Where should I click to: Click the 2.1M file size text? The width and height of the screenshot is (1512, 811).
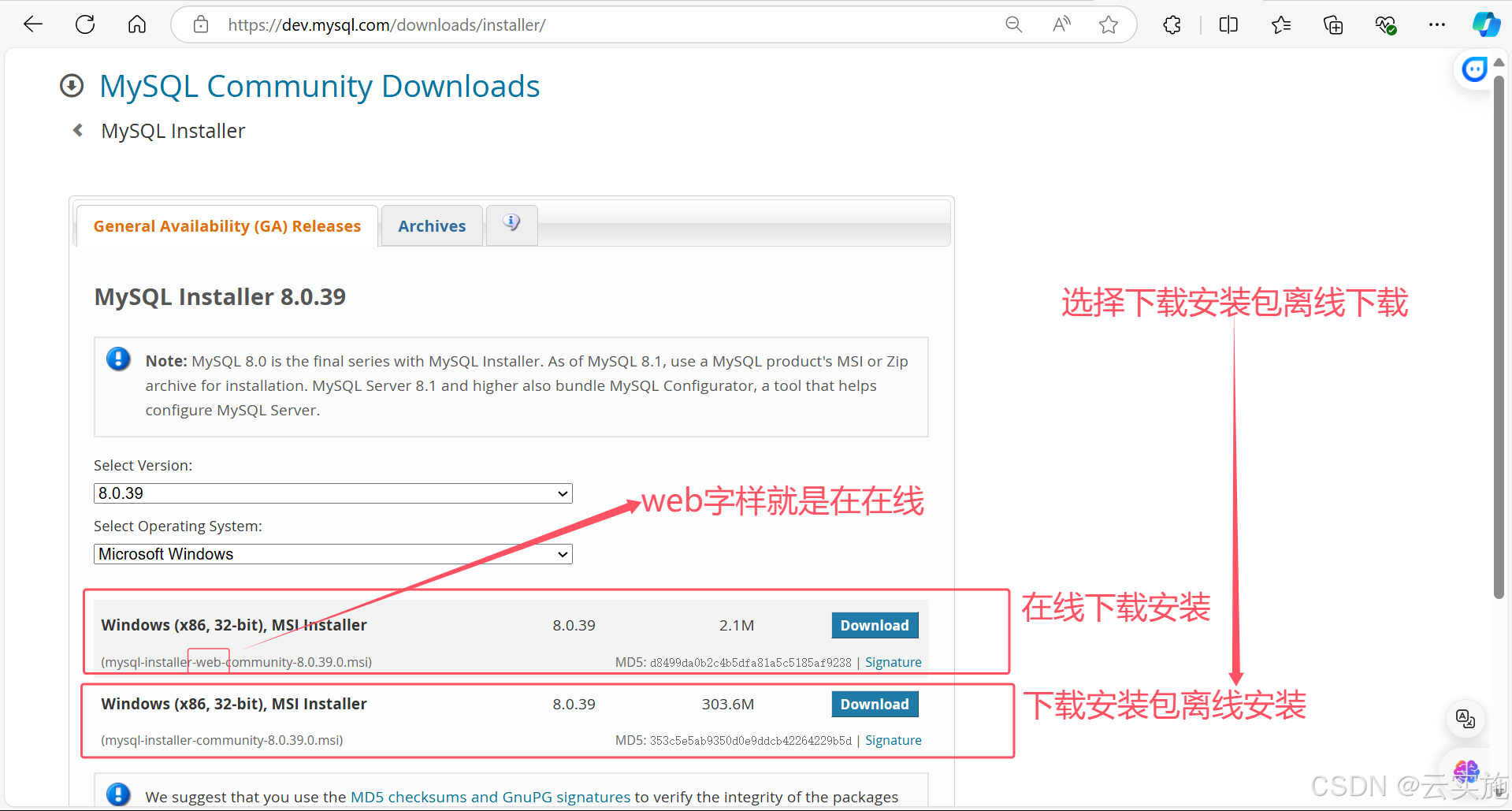(x=737, y=625)
